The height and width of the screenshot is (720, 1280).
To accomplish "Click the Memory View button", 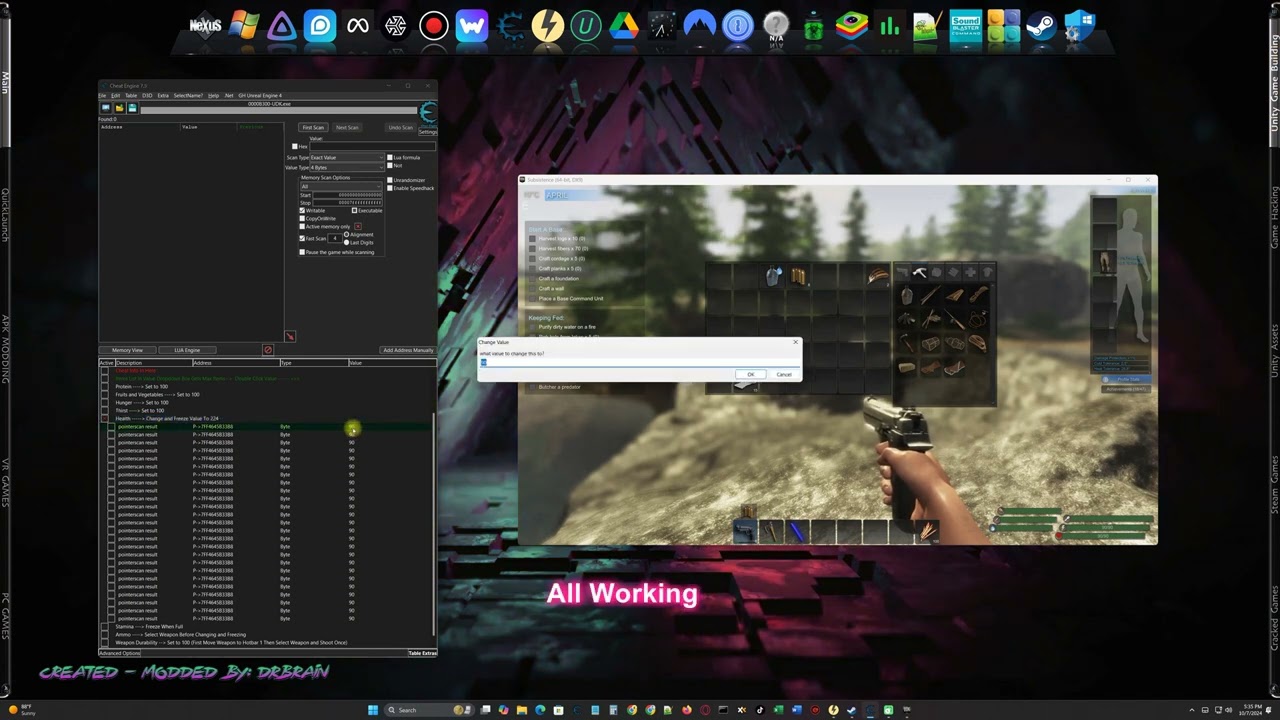I will pyautogui.click(x=127, y=350).
